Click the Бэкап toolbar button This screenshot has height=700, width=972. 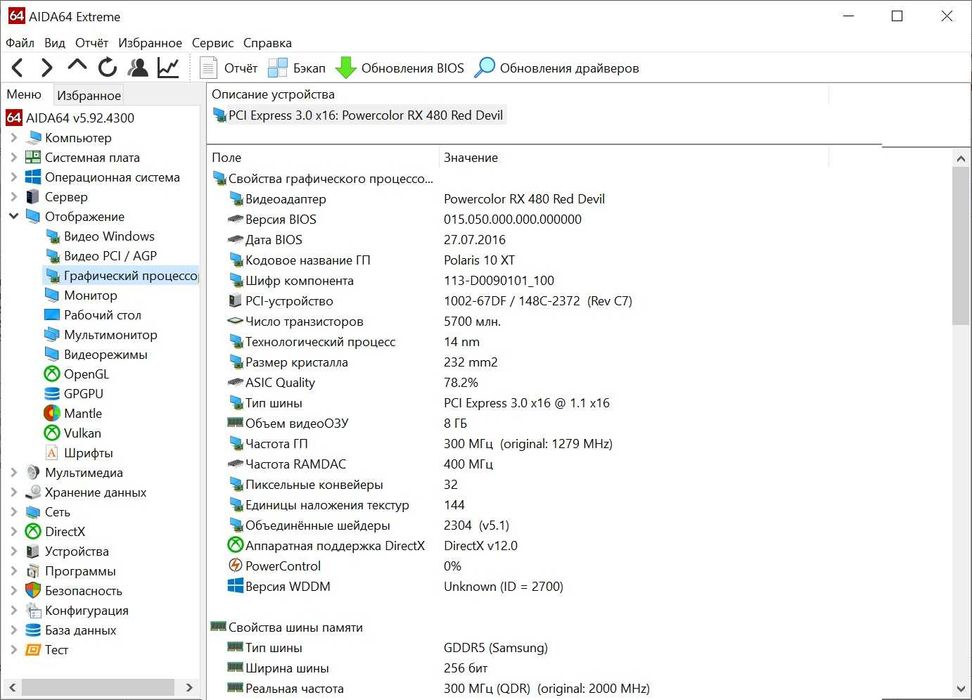pyautogui.click(x=297, y=68)
